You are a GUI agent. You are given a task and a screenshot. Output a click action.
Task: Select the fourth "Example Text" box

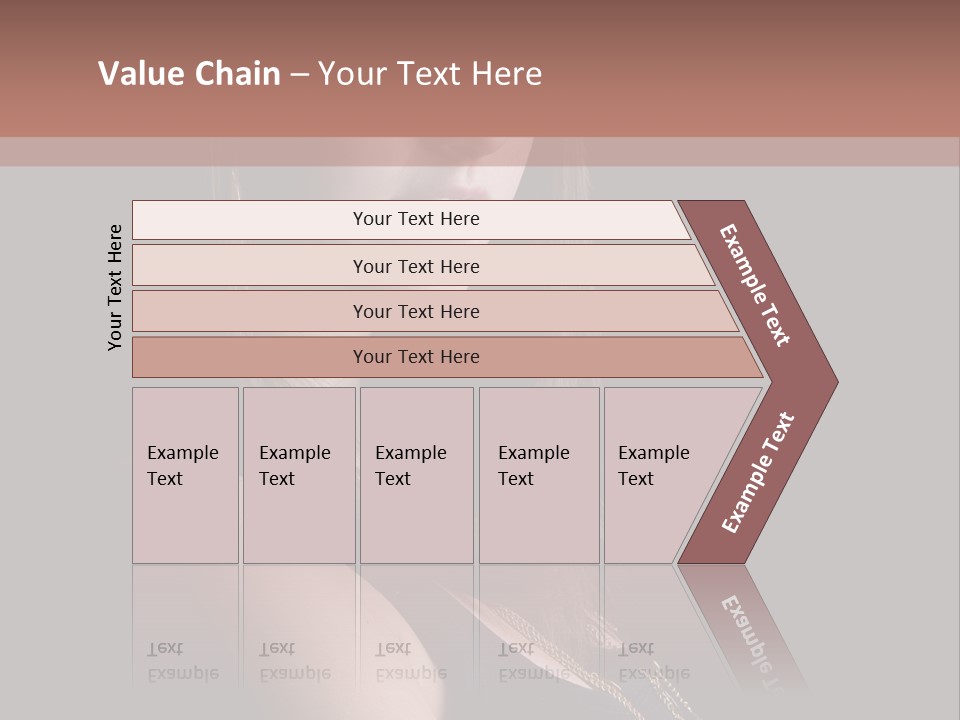[x=538, y=475]
